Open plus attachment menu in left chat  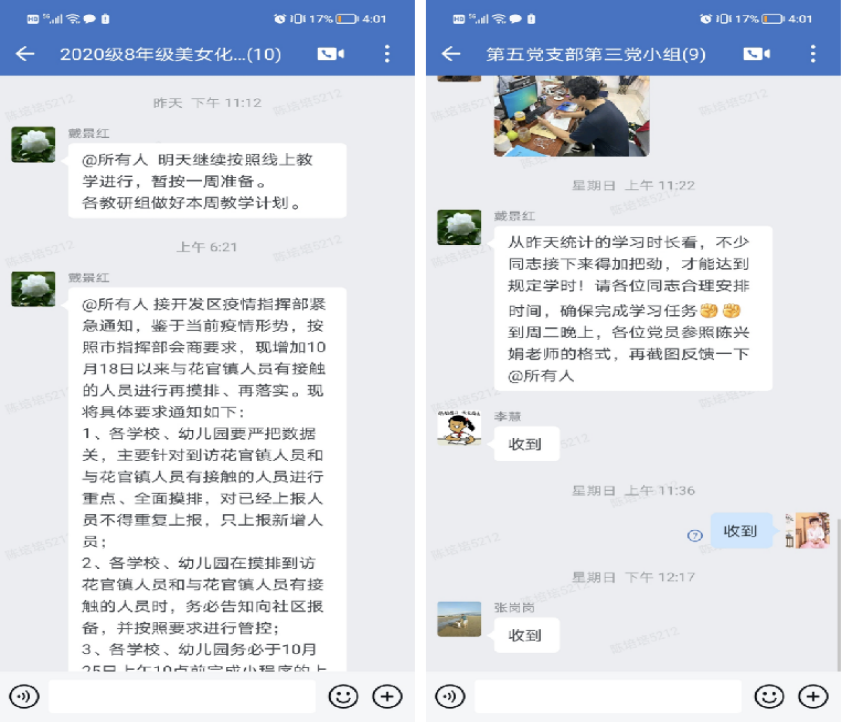pos(387,697)
